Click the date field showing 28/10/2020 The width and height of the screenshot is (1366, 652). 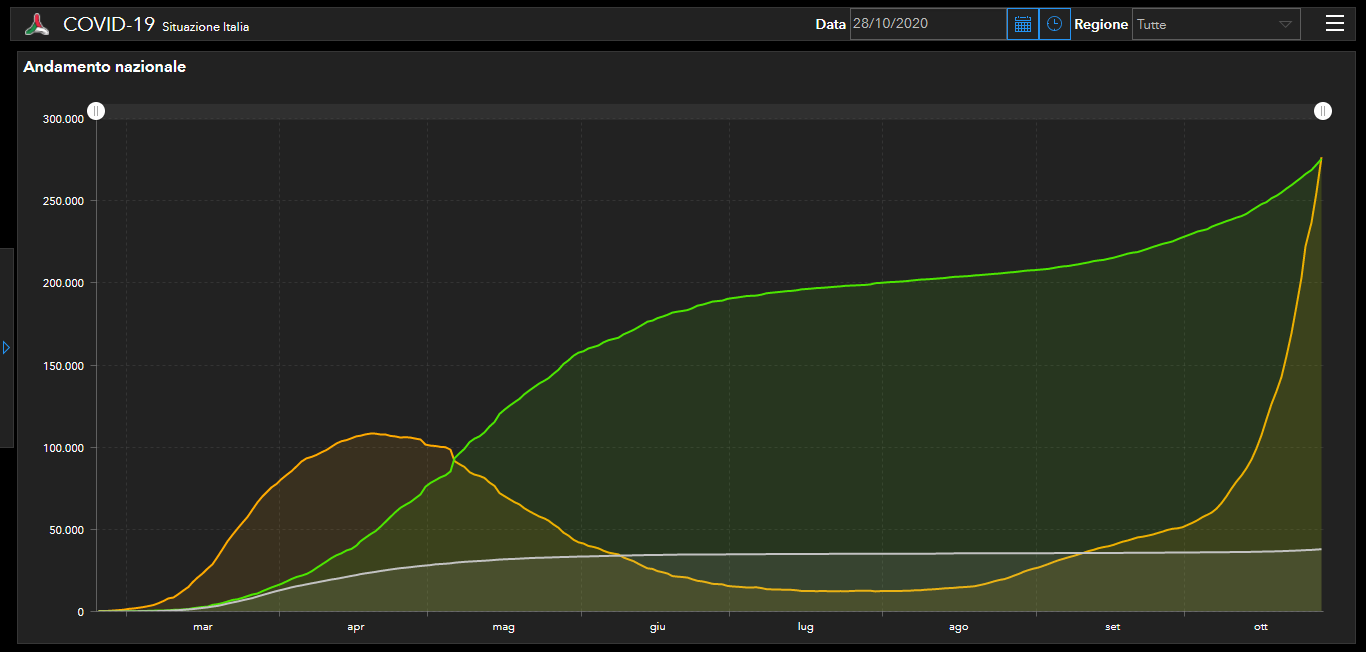pos(927,24)
